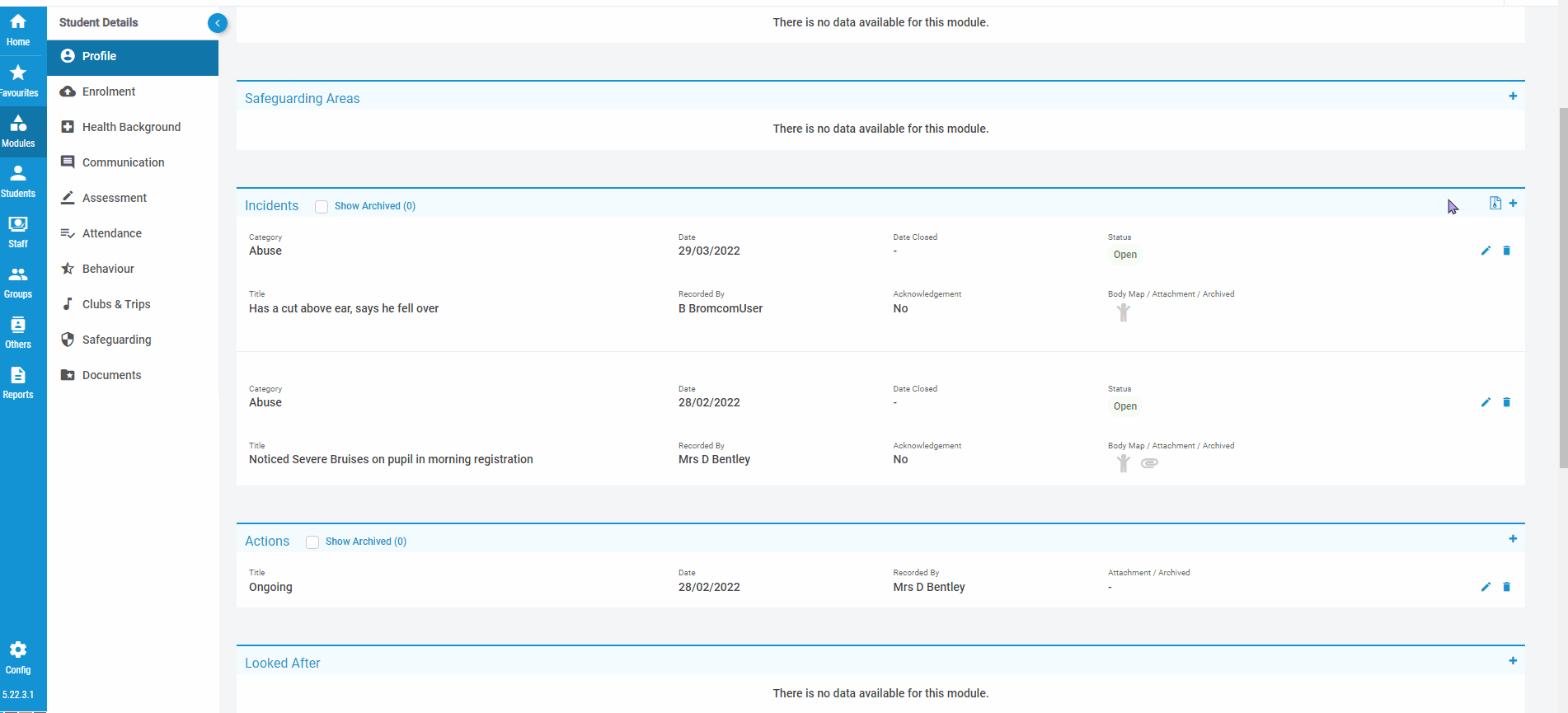The image size is (1568, 713).
Task: Open body map for Severe Bruises incident
Action: pos(1123,463)
